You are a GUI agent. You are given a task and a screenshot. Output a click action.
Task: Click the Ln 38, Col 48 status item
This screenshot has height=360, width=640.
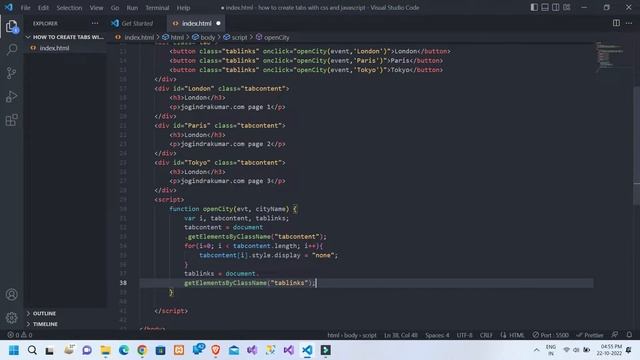(x=400, y=335)
